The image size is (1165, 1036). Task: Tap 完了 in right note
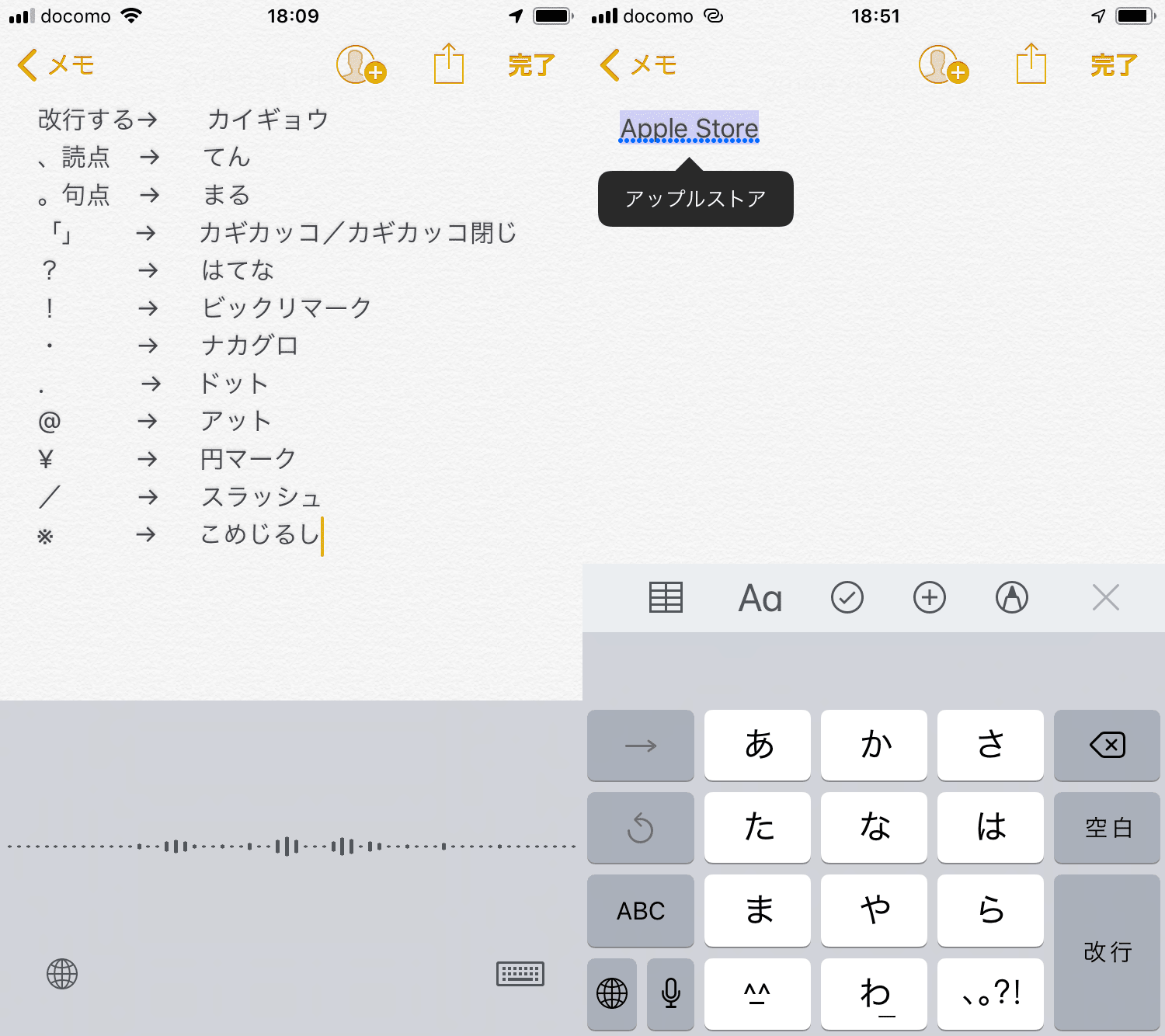(x=1115, y=65)
